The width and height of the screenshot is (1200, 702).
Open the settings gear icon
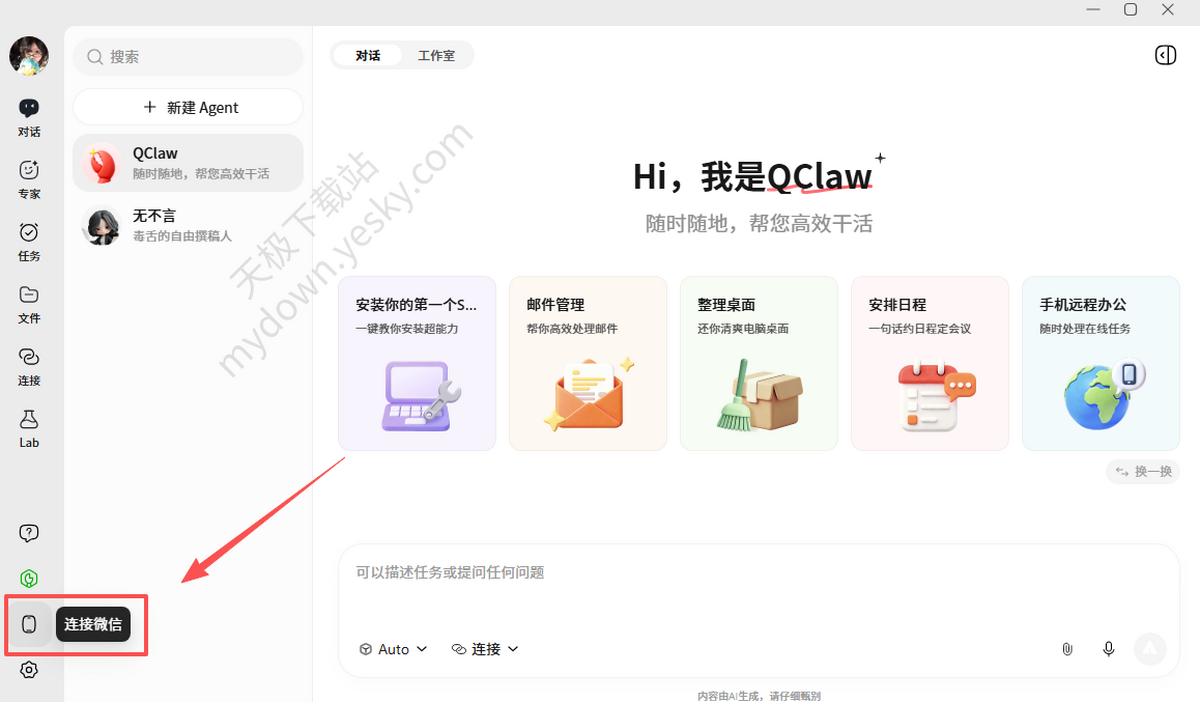coord(29,670)
